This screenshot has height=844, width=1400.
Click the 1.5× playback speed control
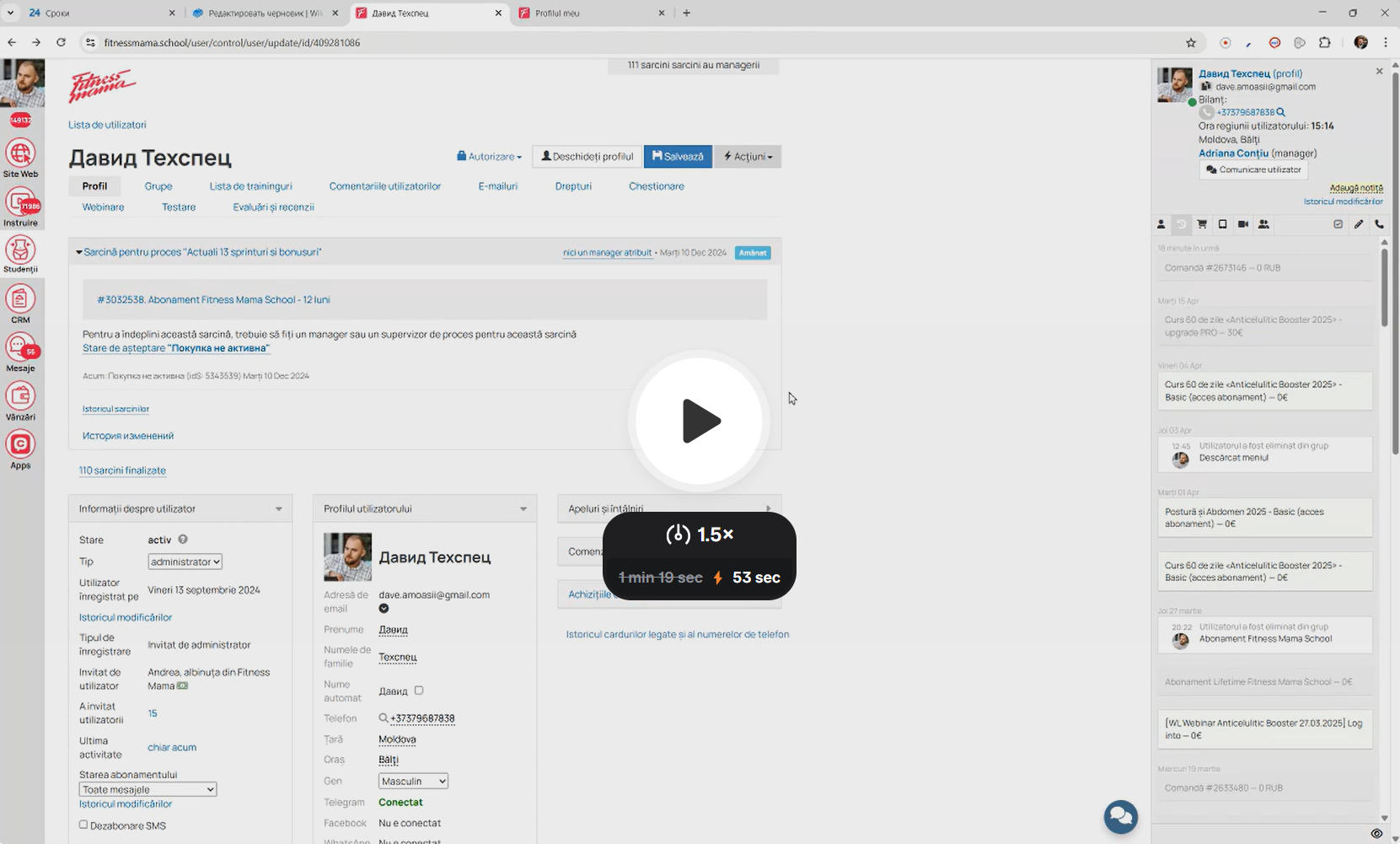point(700,535)
